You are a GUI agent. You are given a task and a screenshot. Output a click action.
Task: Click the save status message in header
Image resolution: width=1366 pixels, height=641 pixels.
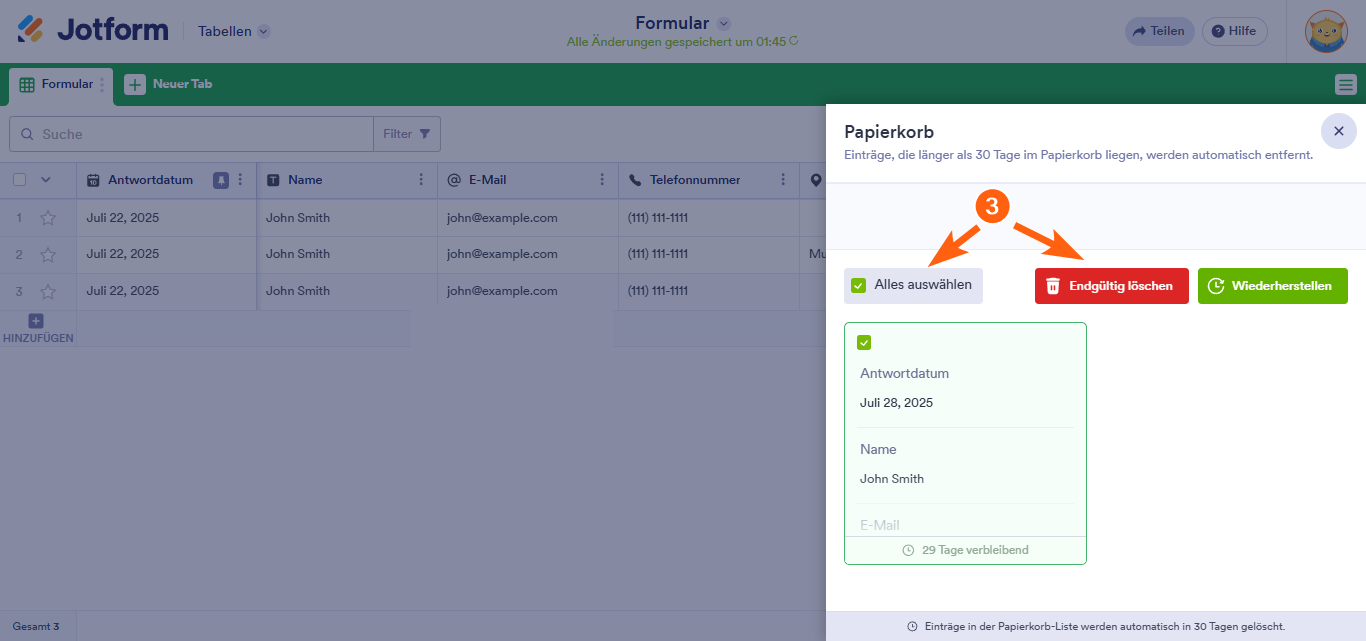[x=682, y=42]
